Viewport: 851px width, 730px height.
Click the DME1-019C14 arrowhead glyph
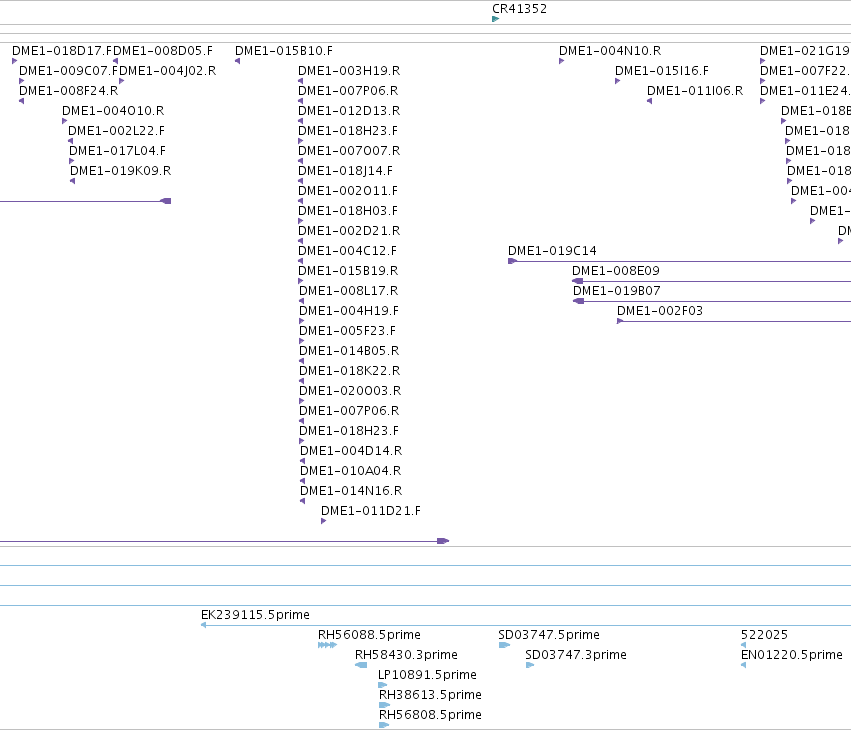(512, 262)
